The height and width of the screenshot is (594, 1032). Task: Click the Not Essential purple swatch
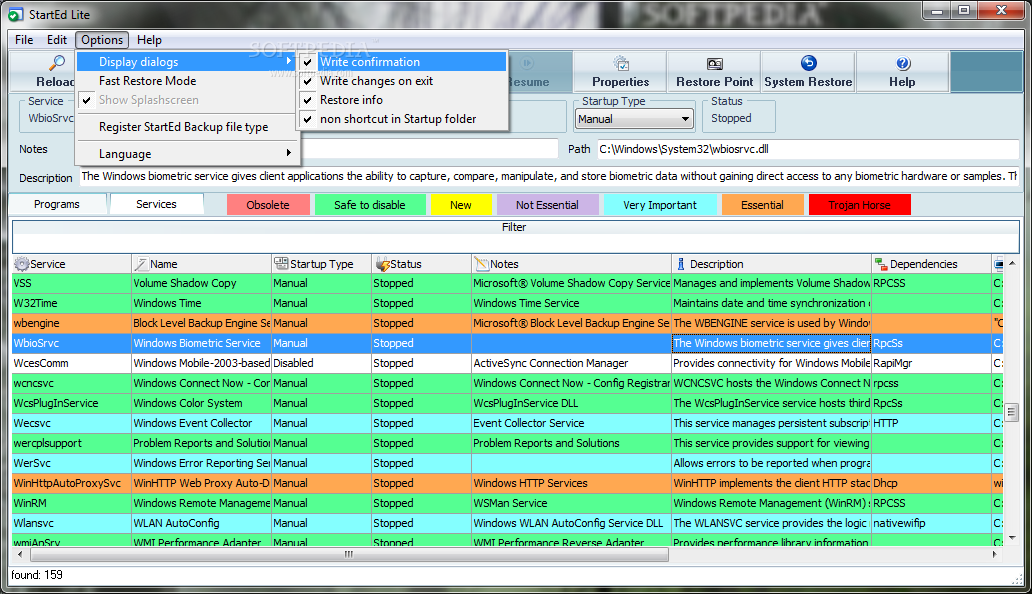coord(548,205)
